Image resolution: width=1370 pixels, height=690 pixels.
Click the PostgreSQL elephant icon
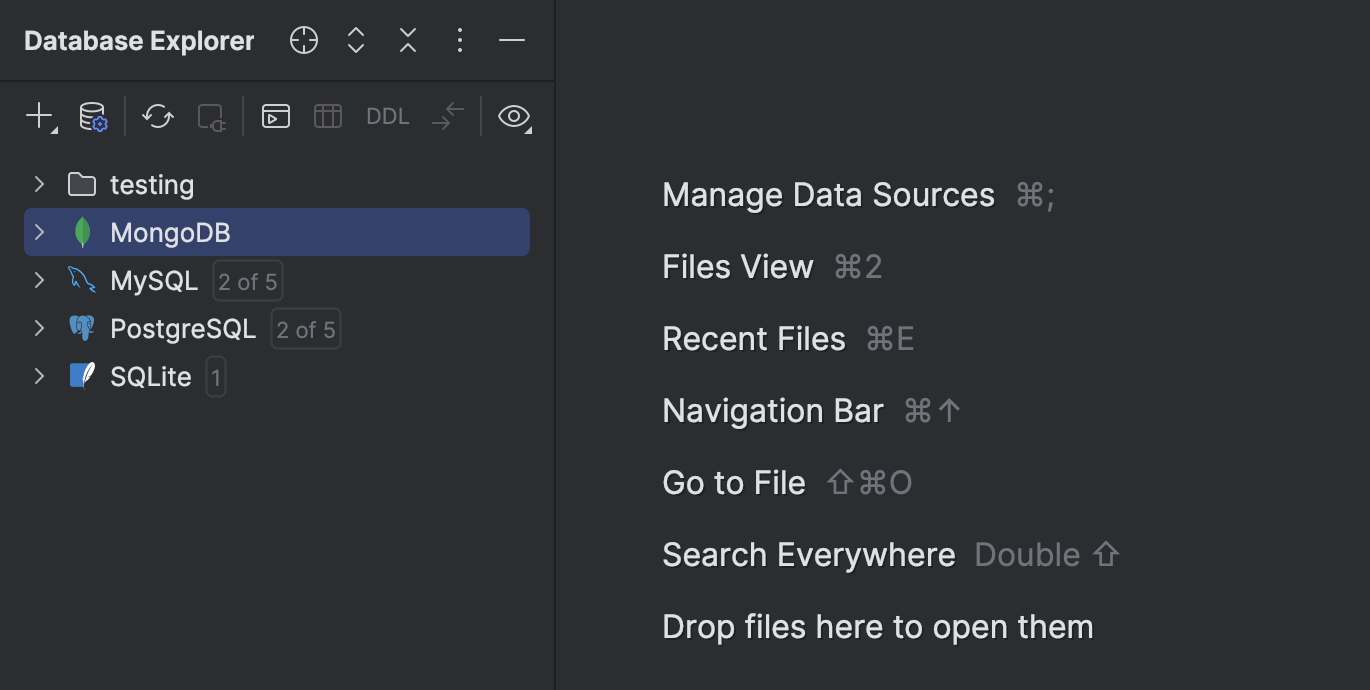[82, 328]
